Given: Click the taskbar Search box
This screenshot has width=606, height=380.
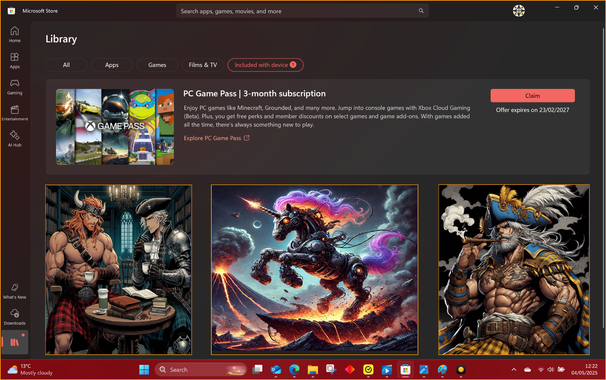Looking at the screenshot, I should 201,370.
